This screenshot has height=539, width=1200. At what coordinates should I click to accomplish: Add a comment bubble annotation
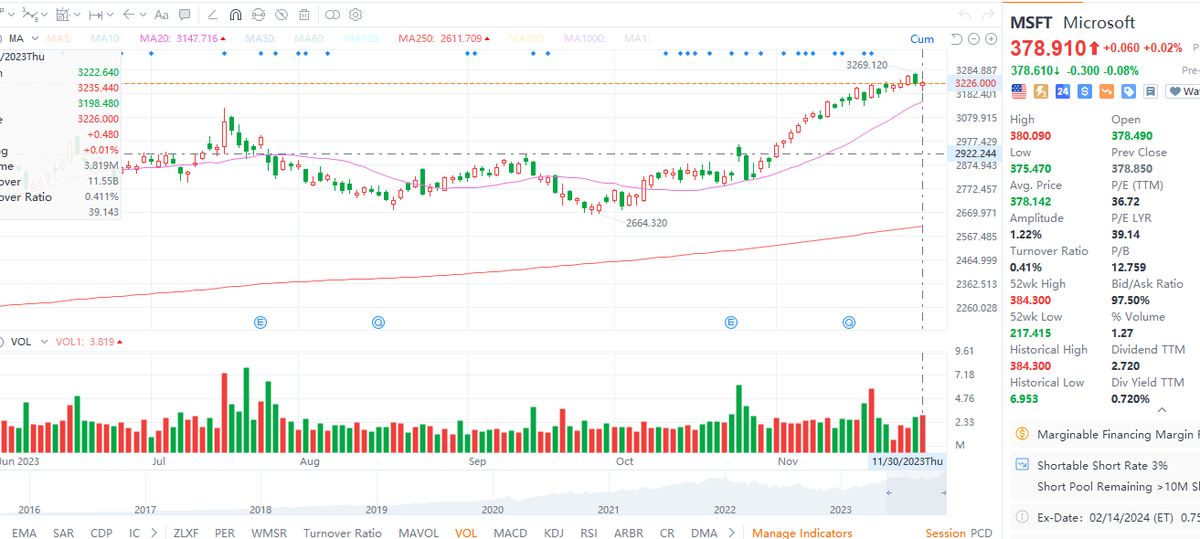[184, 14]
